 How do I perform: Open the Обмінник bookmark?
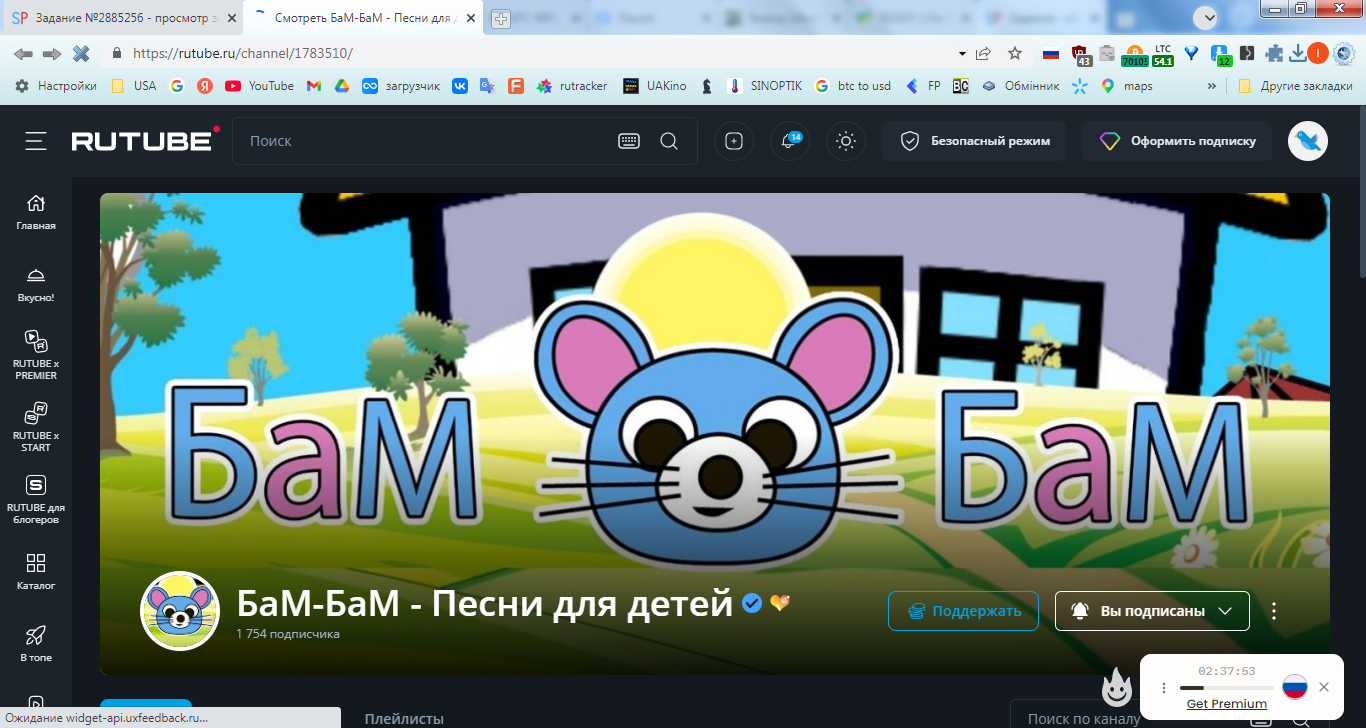[1020, 86]
